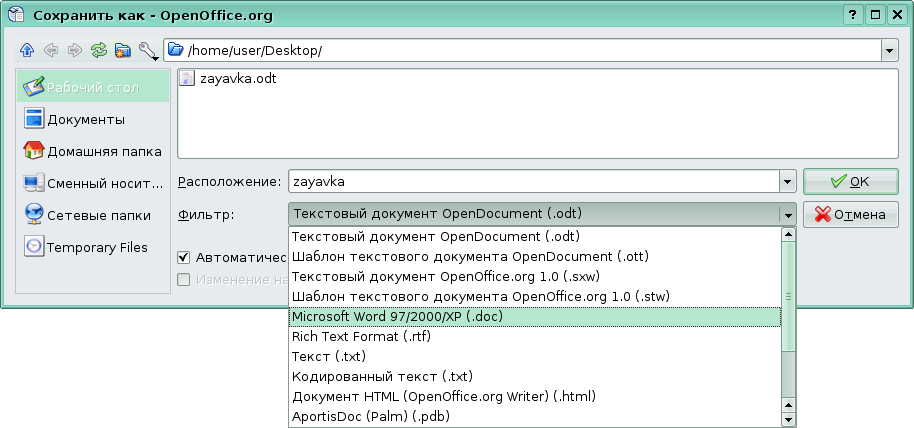Click the parent folder up arrow icon

[x=27, y=50]
